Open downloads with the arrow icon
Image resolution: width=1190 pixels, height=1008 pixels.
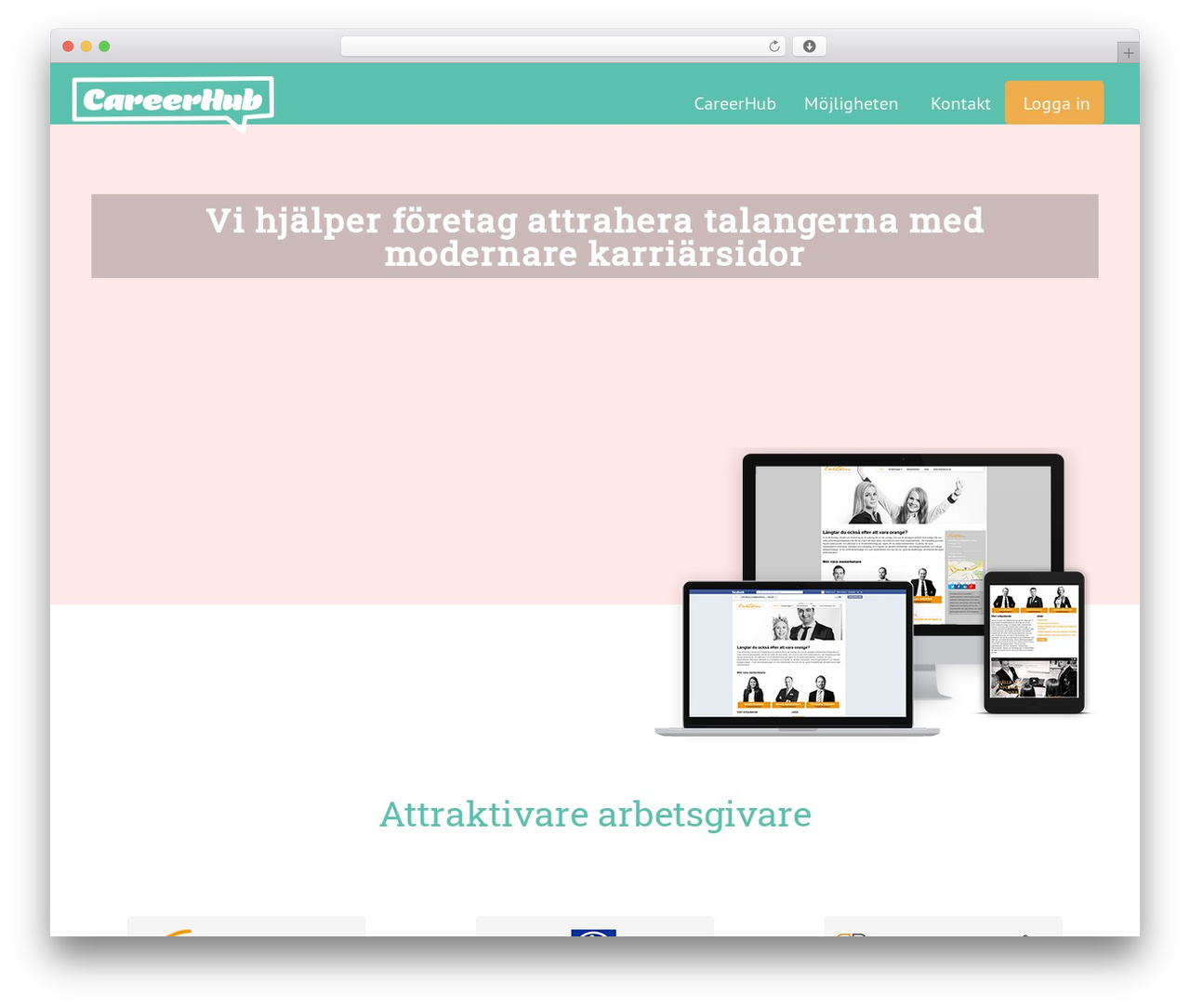coord(810,46)
